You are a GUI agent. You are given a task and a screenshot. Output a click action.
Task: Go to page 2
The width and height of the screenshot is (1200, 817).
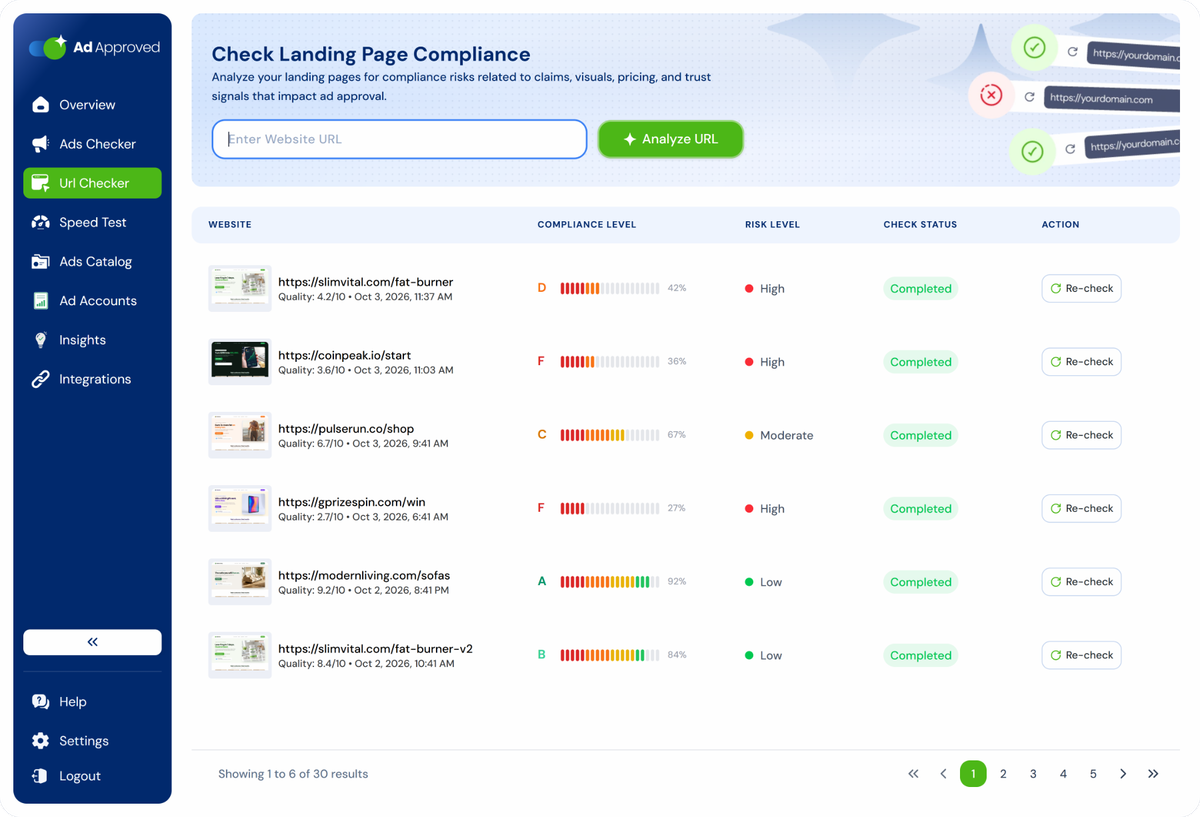click(x=1003, y=774)
